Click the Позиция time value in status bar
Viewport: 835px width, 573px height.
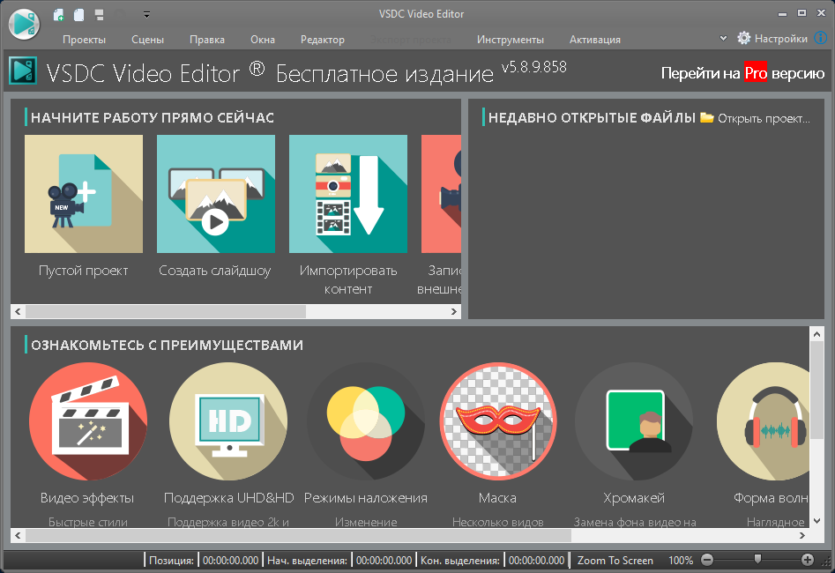click(231, 560)
